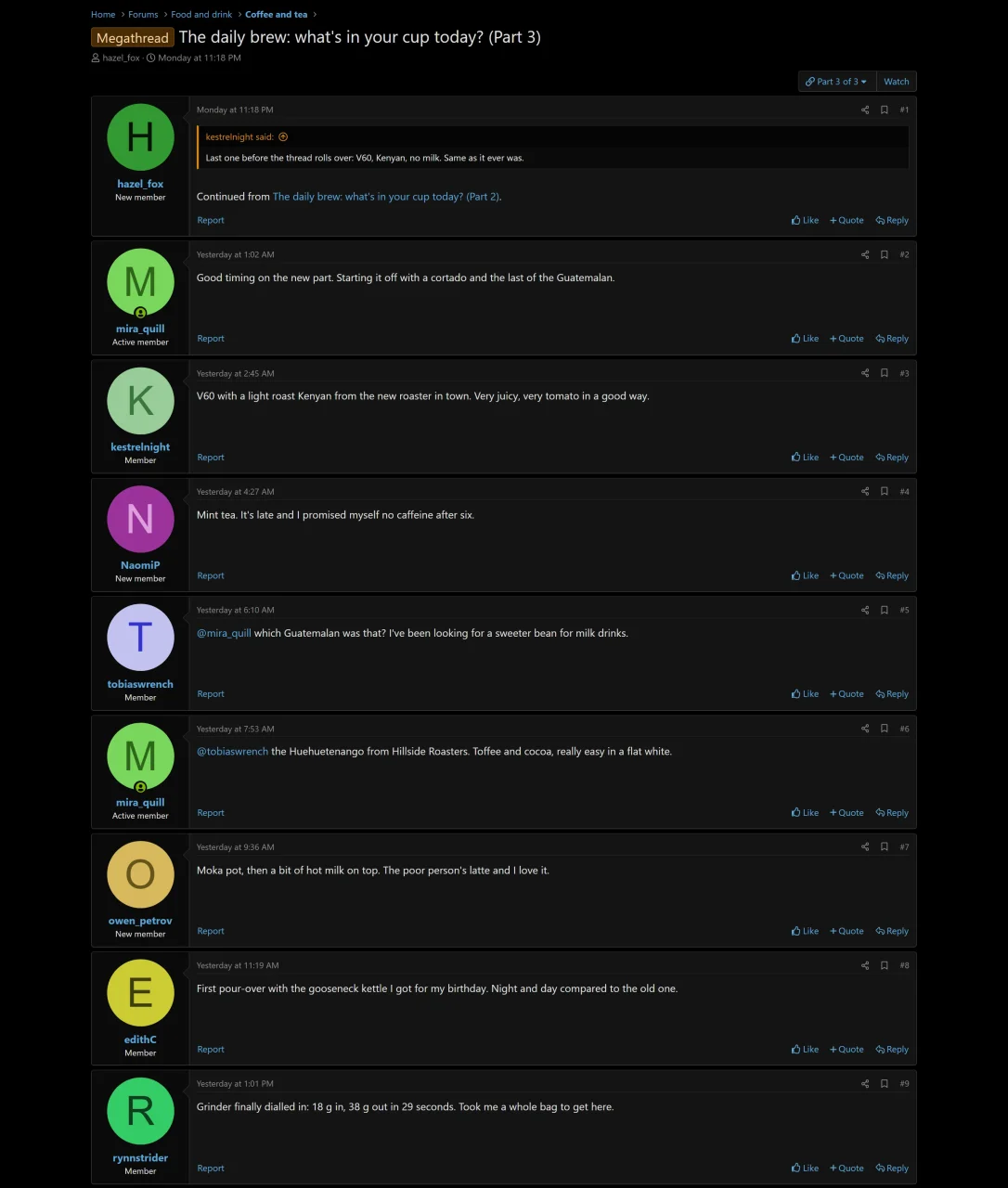Share post #5 via share icon
Image resolution: width=1008 pixels, height=1188 pixels.
click(865, 610)
